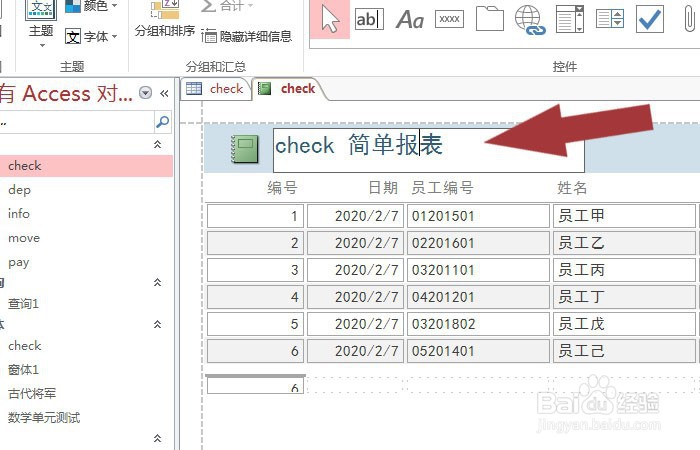Click the cell 05201401

click(478, 351)
